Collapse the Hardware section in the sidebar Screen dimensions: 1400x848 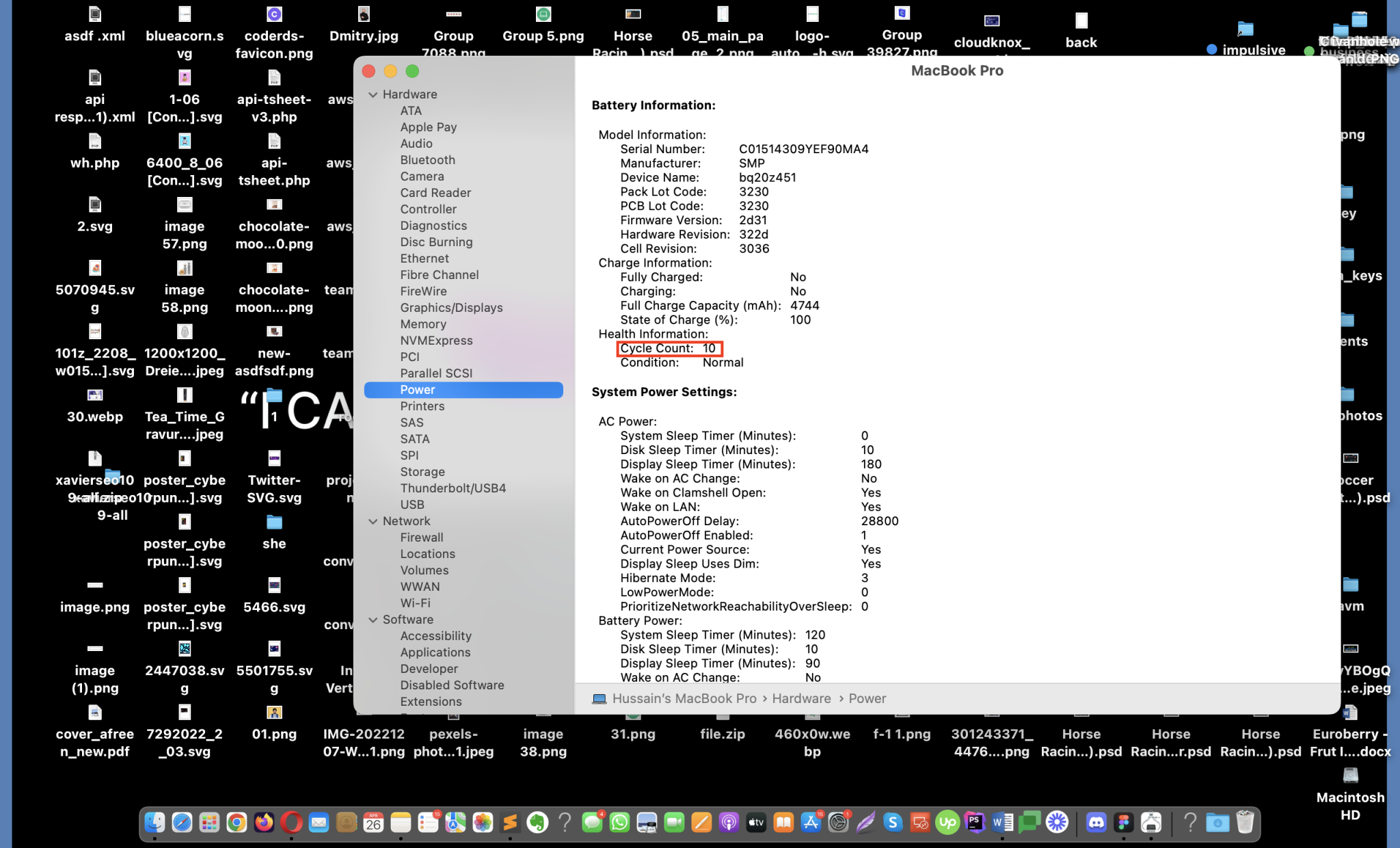pos(373,94)
